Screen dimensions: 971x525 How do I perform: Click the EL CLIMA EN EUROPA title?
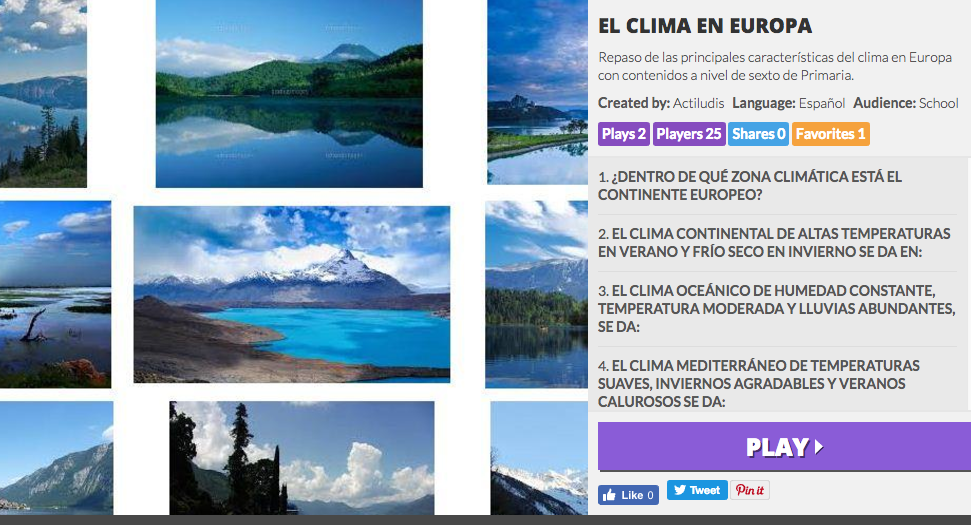pyautogui.click(x=705, y=26)
